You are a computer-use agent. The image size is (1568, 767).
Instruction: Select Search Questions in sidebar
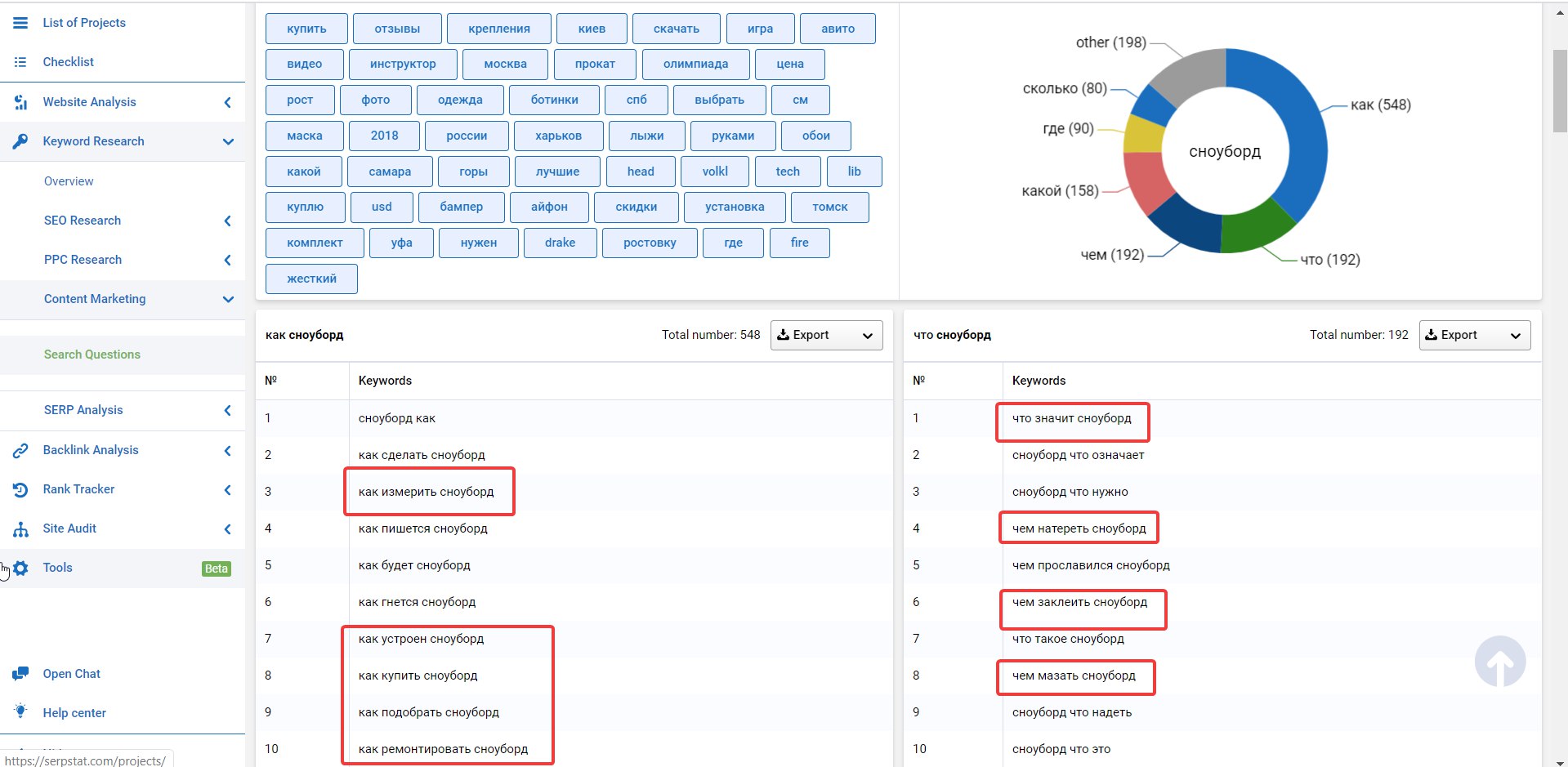point(92,355)
